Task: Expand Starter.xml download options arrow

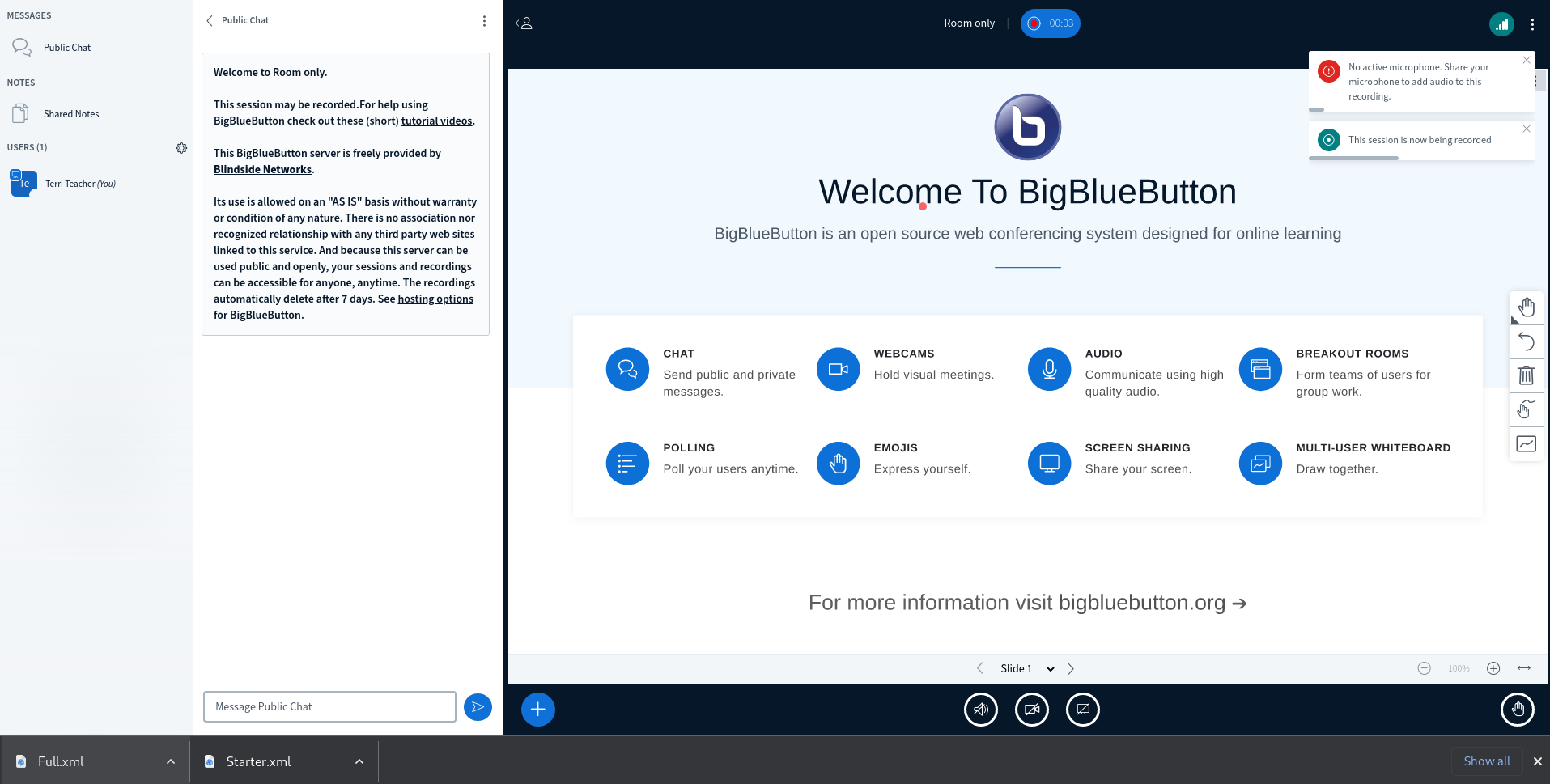Action: tap(359, 761)
